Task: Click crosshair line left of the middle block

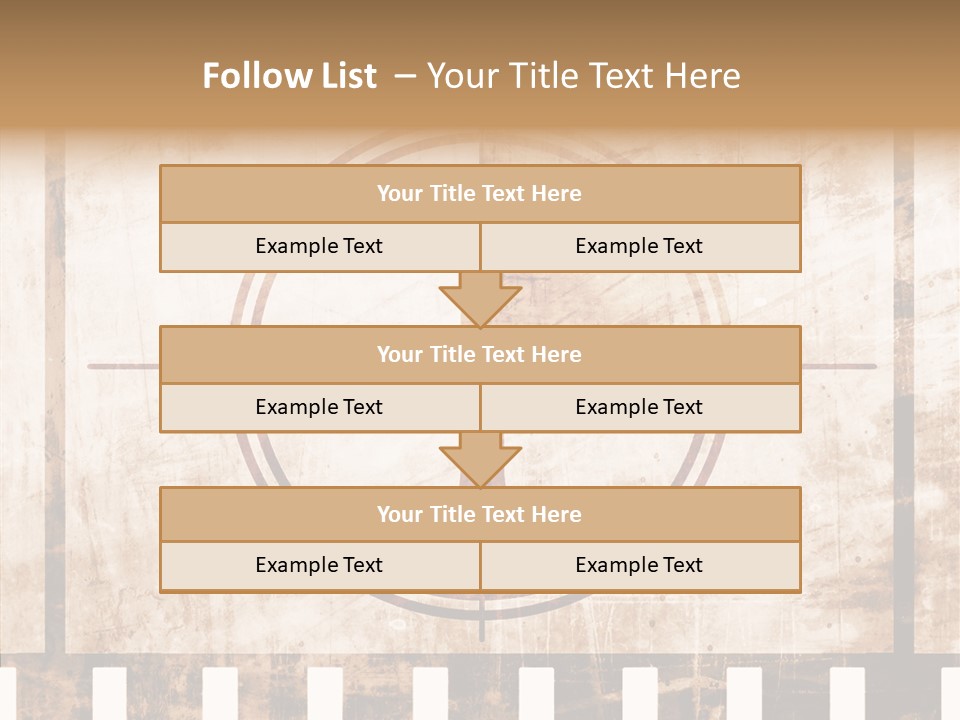Action: coord(122,366)
